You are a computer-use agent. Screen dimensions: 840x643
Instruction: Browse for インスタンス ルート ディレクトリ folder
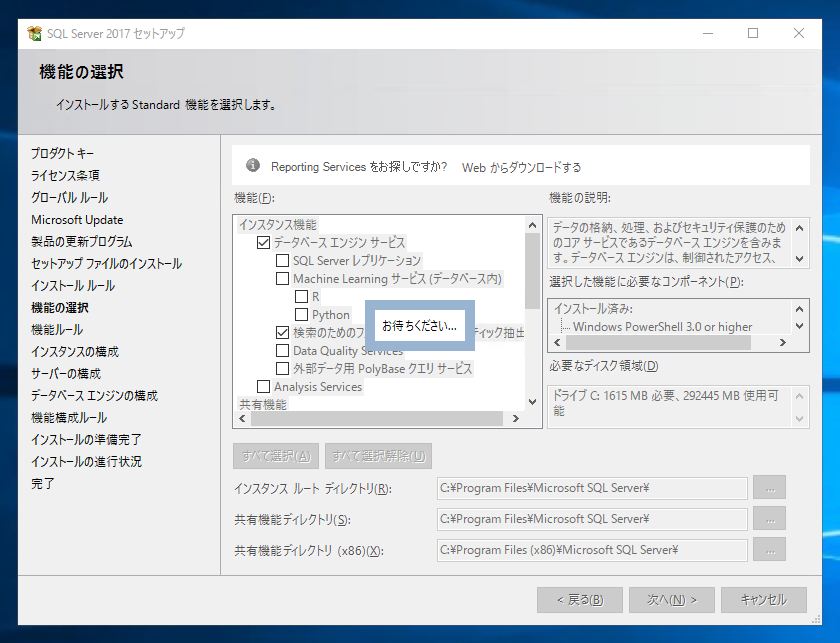point(769,488)
